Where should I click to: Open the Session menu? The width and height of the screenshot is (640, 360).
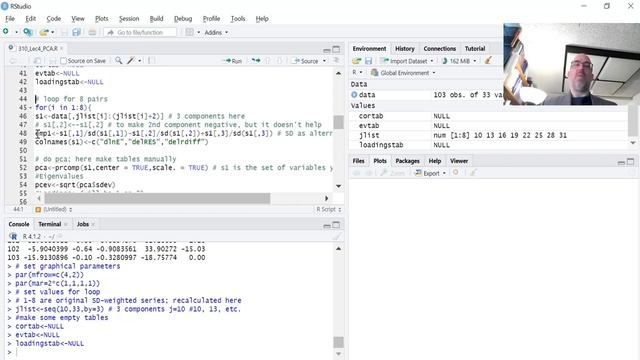tap(129, 19)
